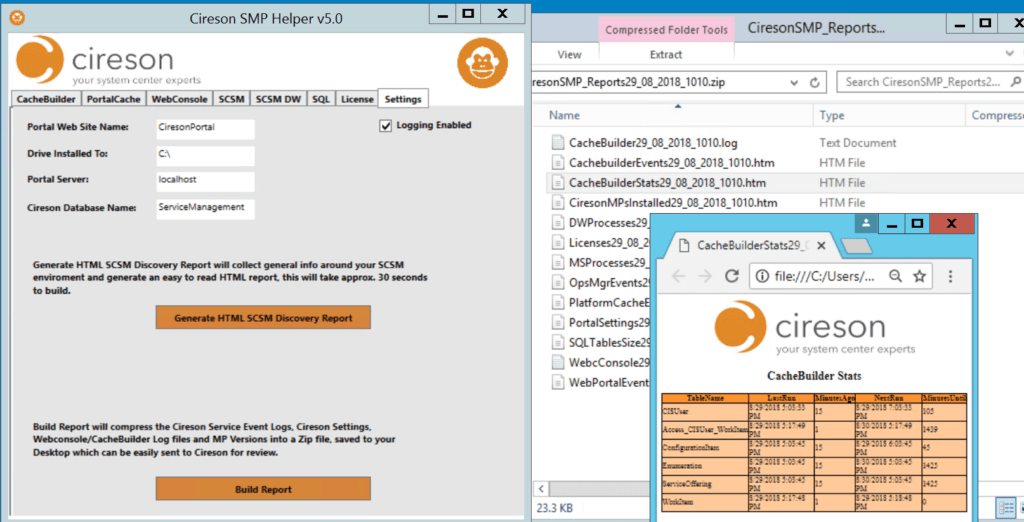Image resolution: width=1024 pixels, height=522 pixels.
Task: Expand the Explorer ribbon with the chevron
Action: click(1010, 54)
